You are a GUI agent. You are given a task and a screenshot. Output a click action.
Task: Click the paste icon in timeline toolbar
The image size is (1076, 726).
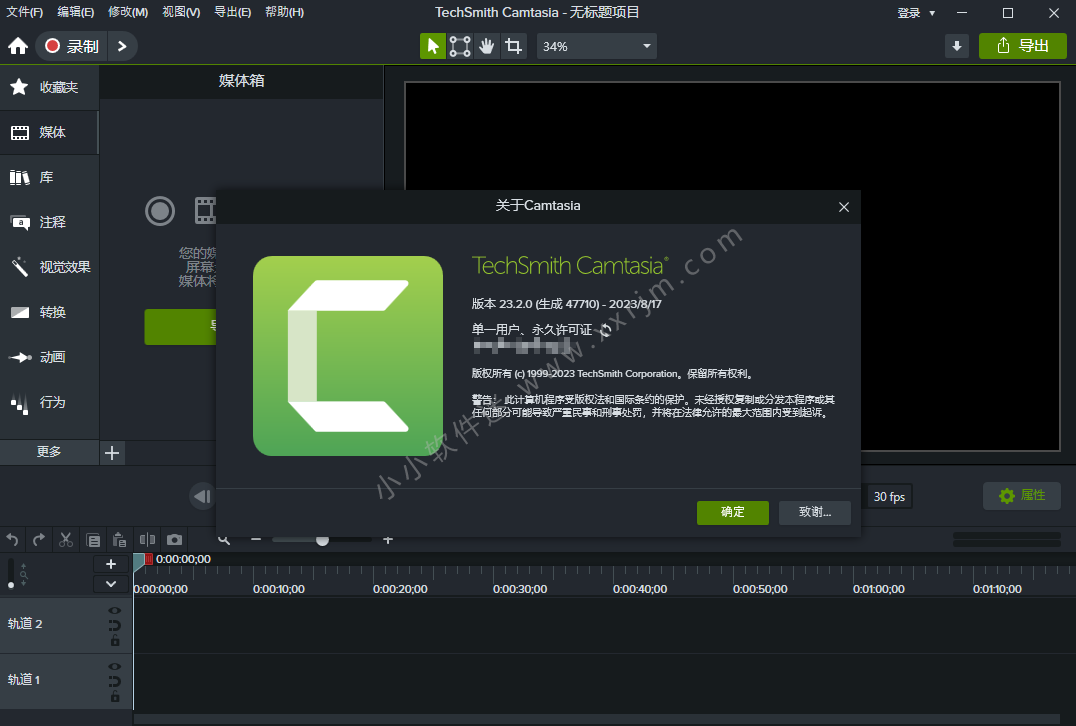point(119,540)
